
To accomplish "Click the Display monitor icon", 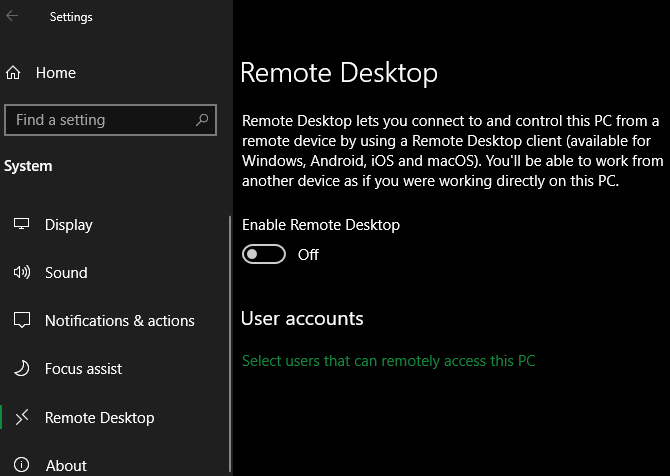I will pos(22,225).
